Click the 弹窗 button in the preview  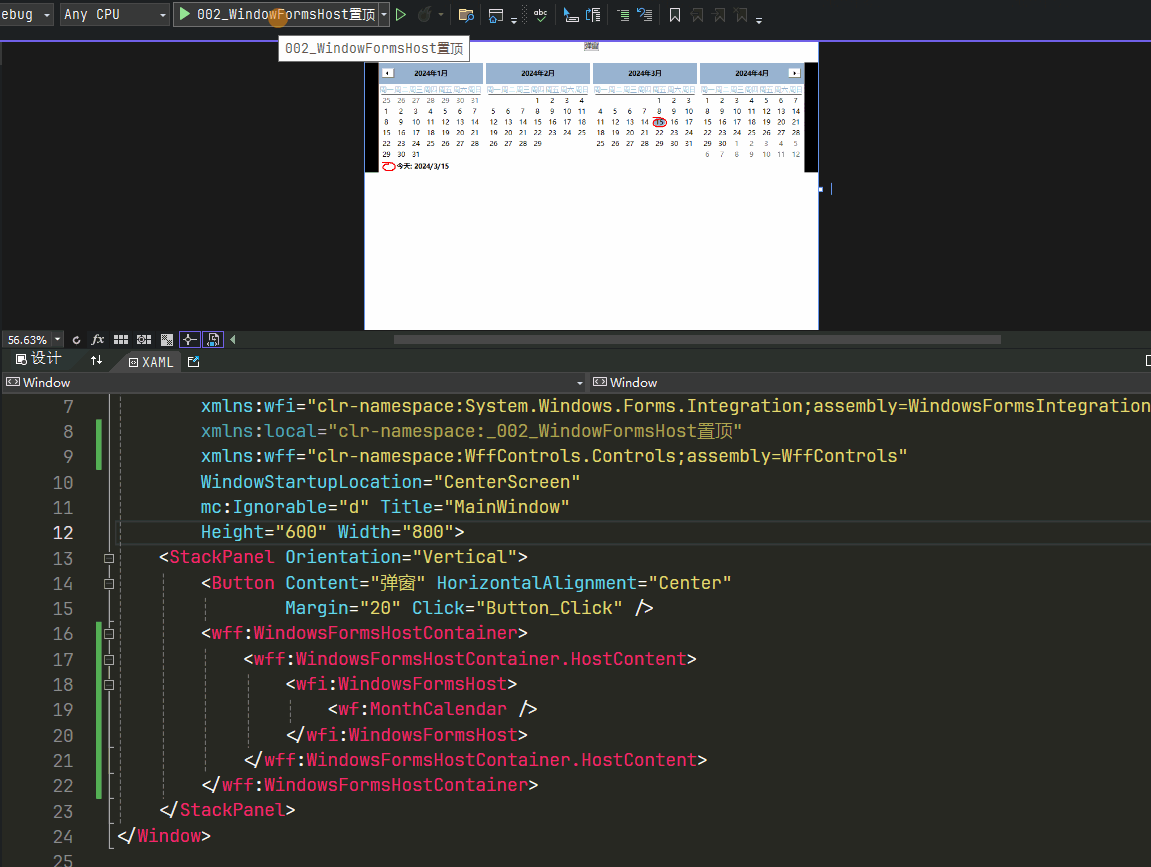[x=590, y=46]
